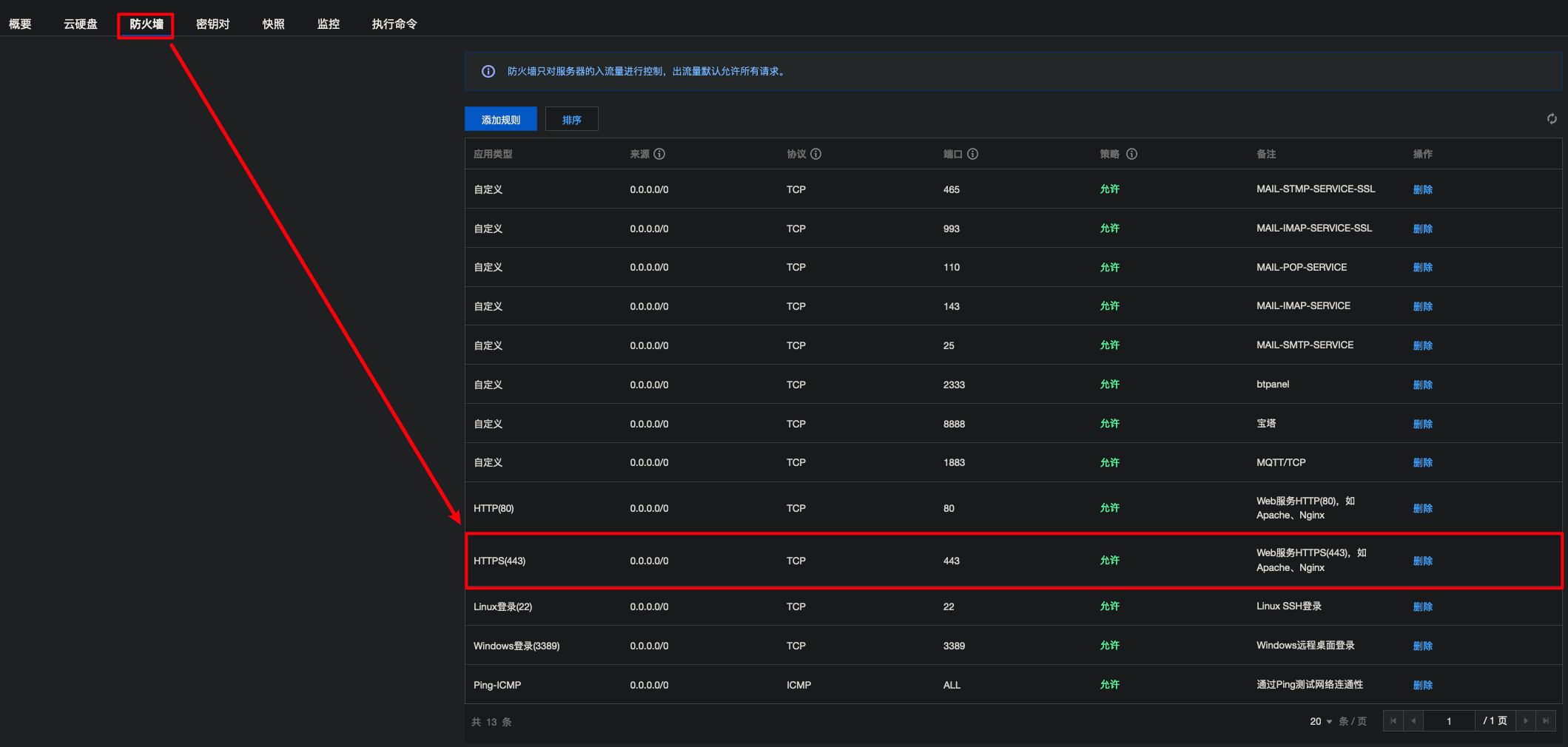Select the 防火墙 tab

point(147,24)
